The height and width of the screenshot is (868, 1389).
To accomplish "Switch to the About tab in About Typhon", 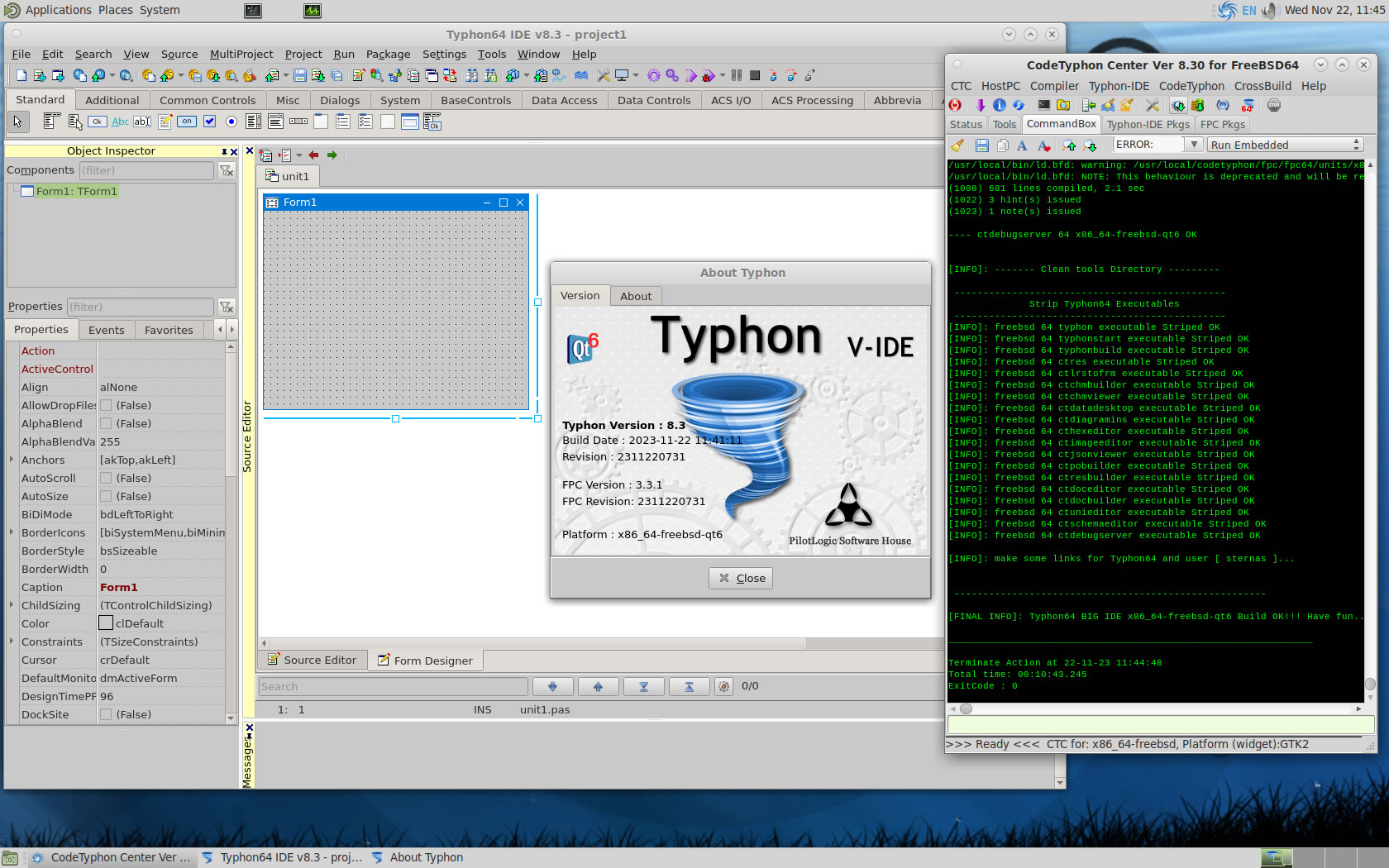I will pyautogui.click(x=636, y=296).
